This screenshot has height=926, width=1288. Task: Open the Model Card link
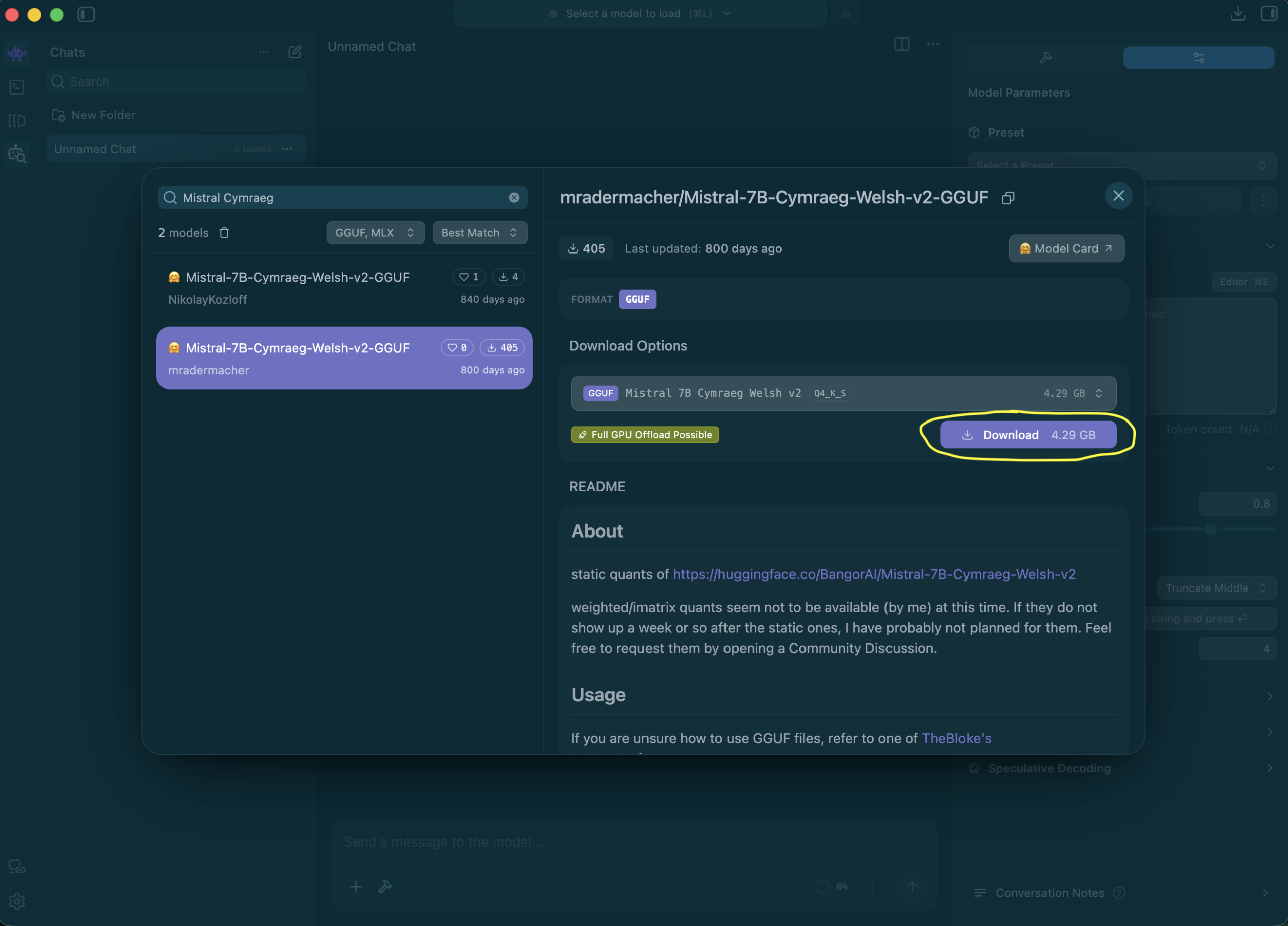pyautogui.click(x=1066, y=248)
